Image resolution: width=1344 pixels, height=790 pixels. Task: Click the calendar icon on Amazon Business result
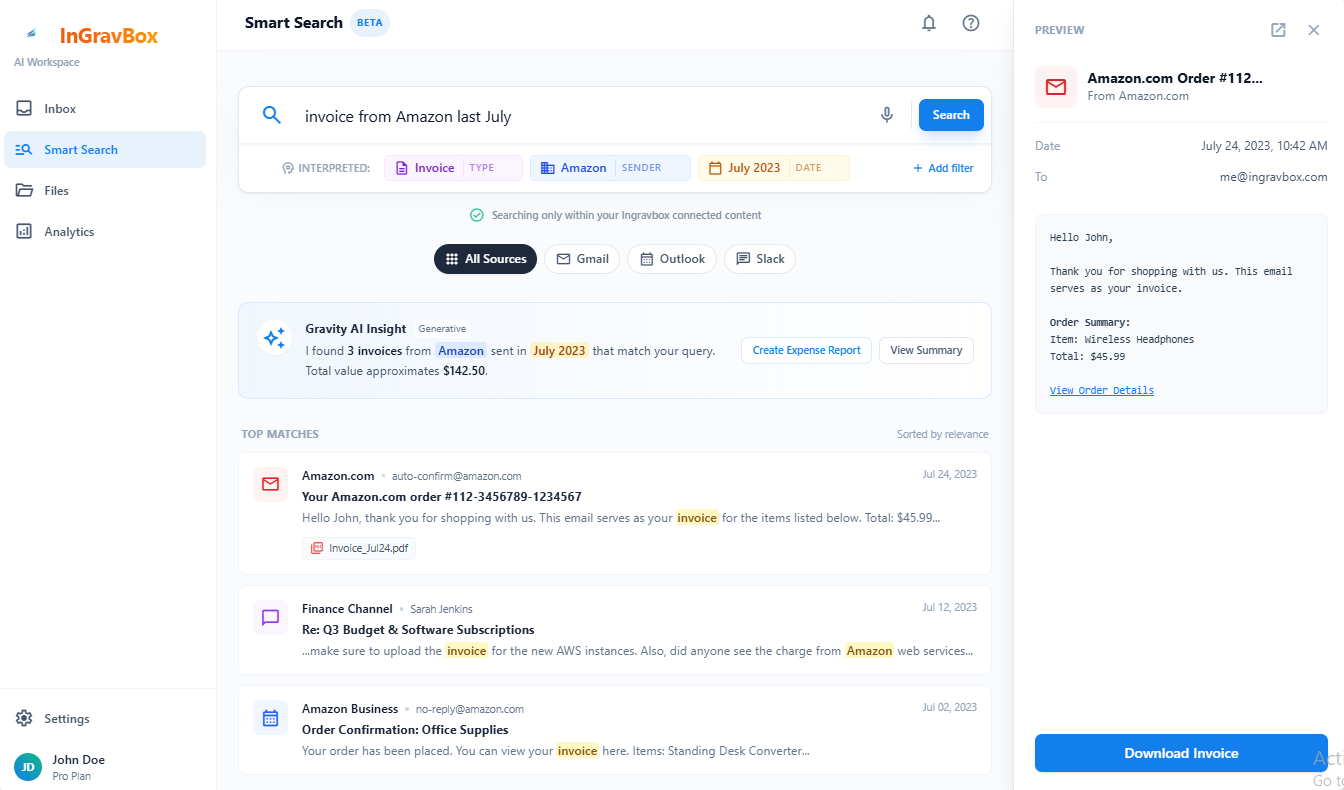[270, 717]
